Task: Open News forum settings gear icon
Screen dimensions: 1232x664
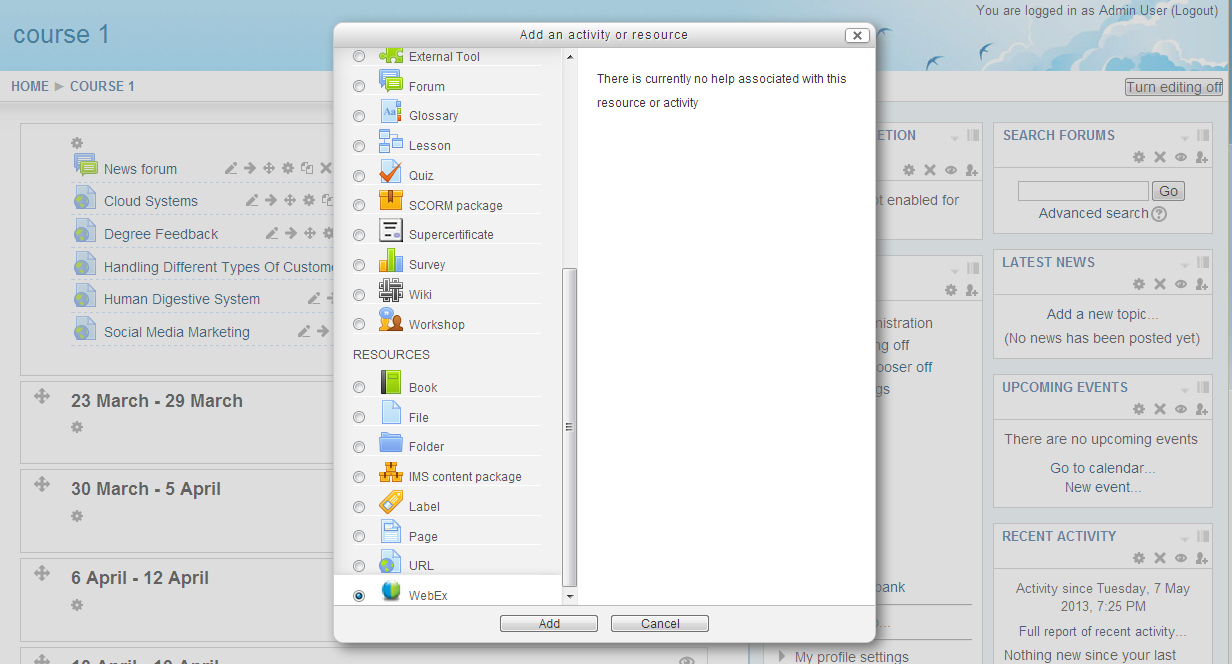Action: point(288,169)
